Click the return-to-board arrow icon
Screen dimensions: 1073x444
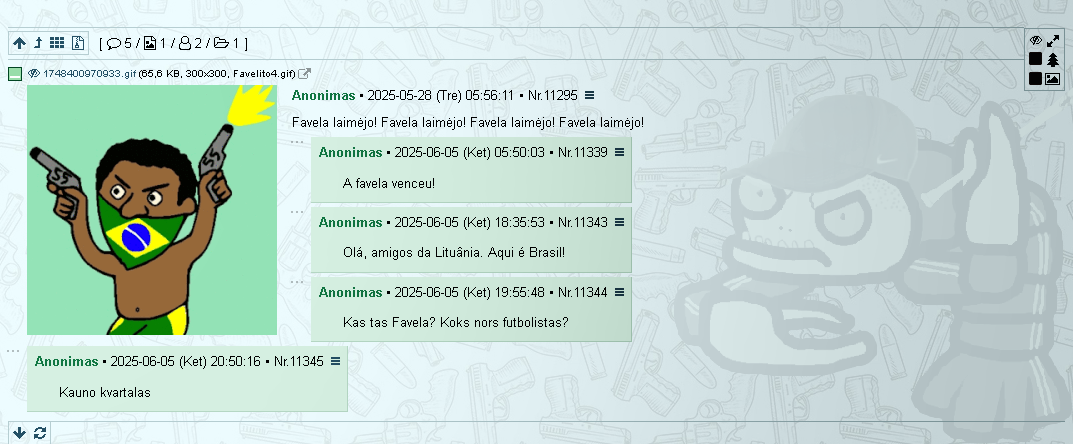pyautogui.click(x=38, y=43)
